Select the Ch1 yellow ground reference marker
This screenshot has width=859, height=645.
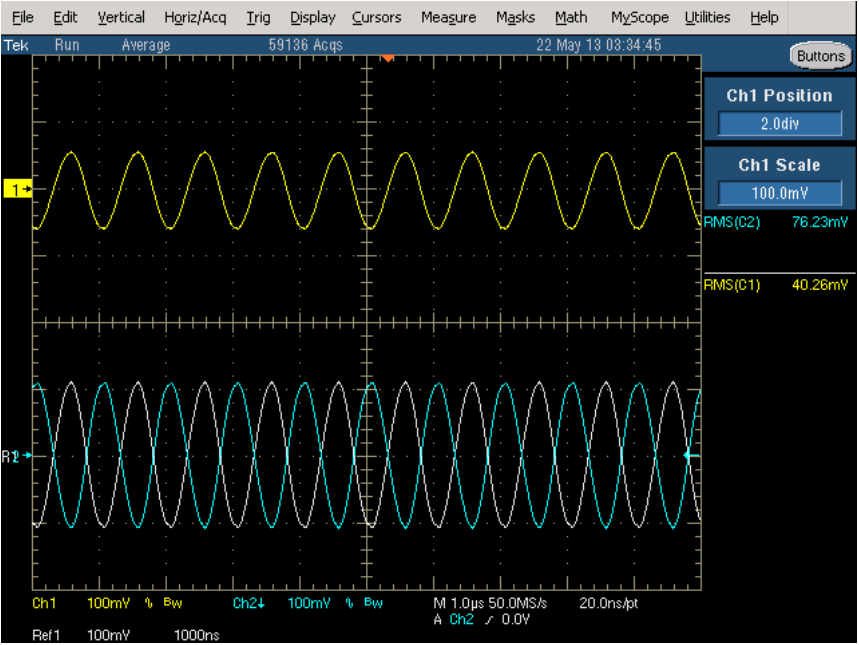point(18,189)
